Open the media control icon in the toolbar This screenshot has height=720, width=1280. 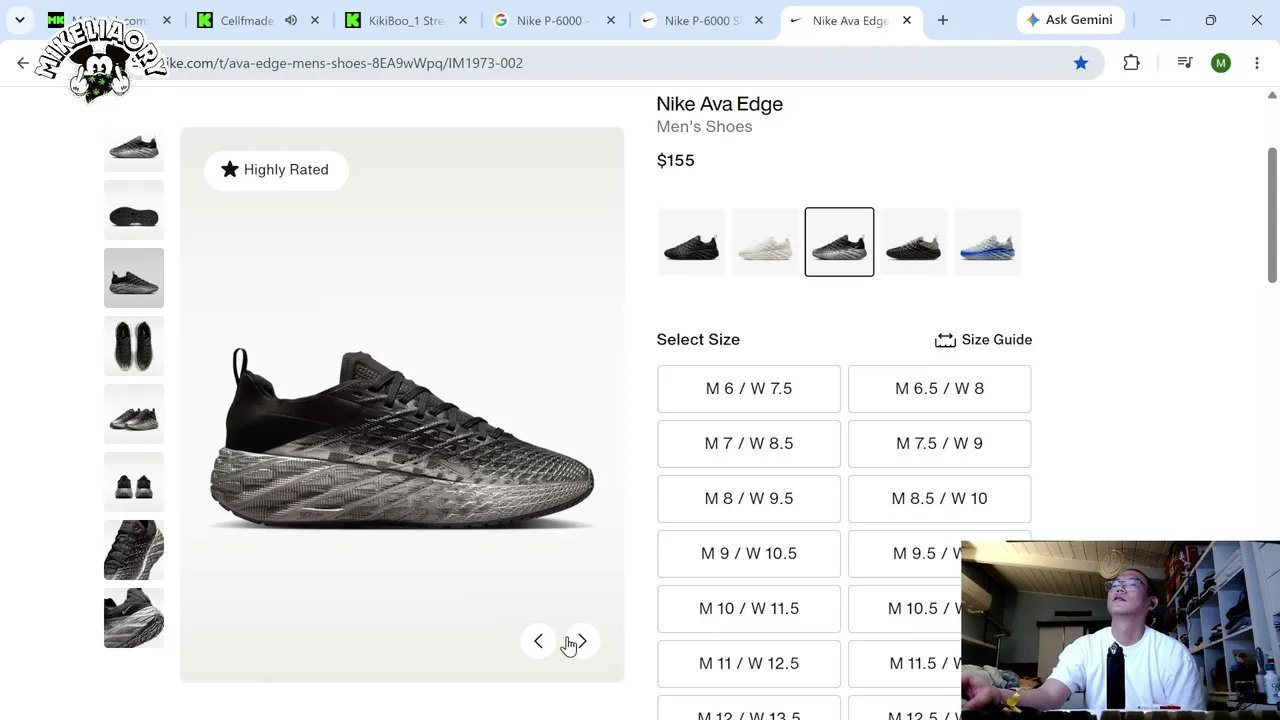pos(1185,63)
